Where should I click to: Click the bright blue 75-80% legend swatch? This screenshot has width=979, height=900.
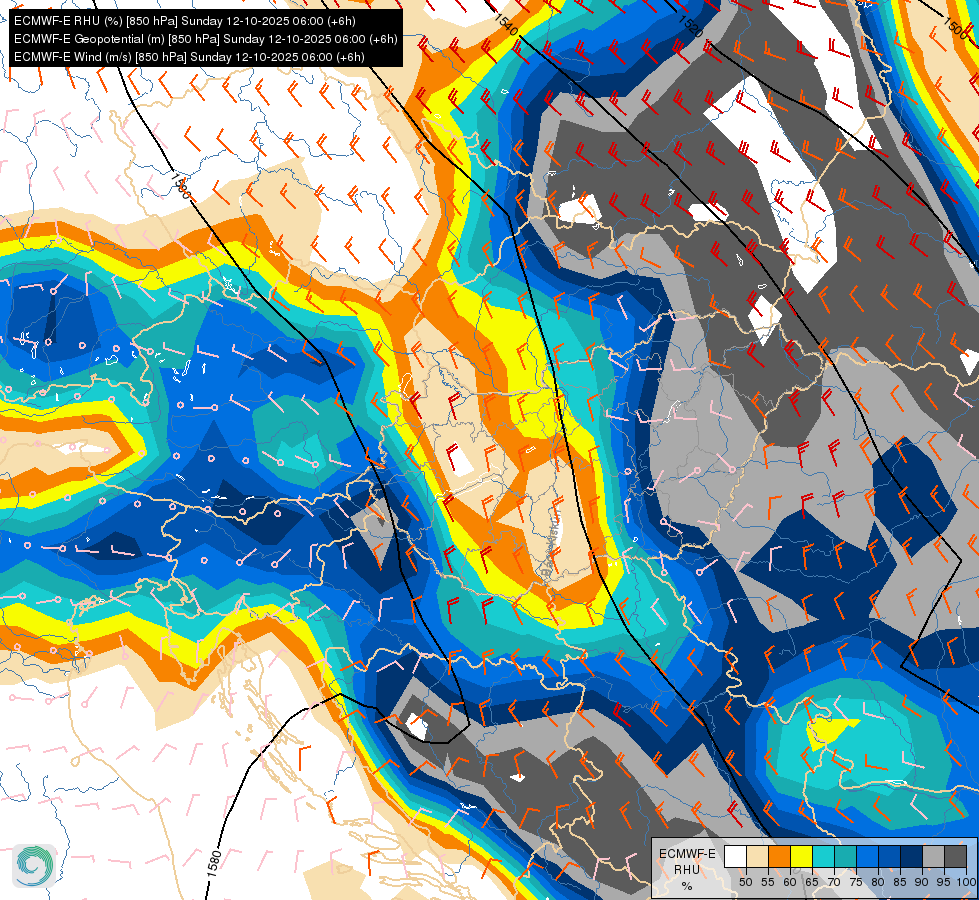coord(867,857)
